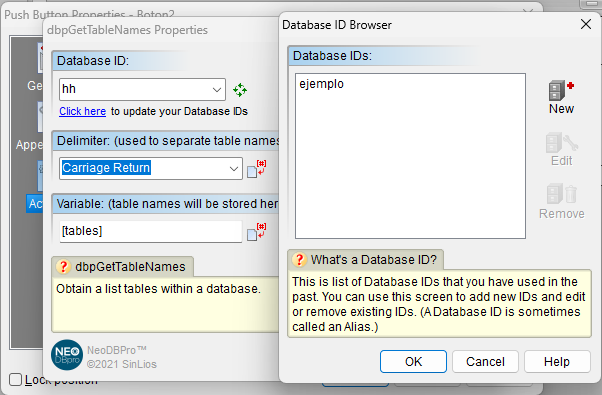
Task: Confirm with the OK button
Action: [413, 362]
